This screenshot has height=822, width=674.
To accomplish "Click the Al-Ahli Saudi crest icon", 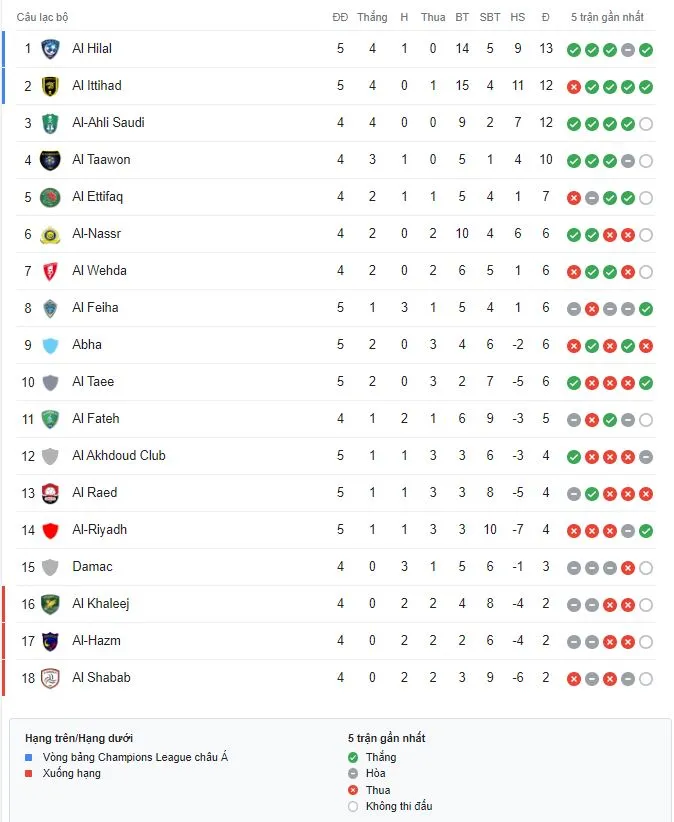I will 50,123.
